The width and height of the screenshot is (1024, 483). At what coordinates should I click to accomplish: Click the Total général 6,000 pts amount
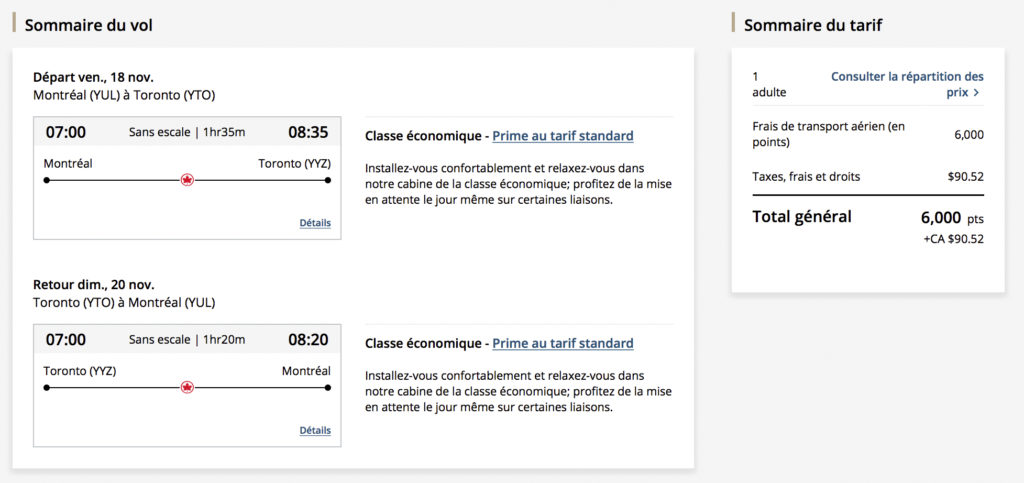[951, 217]
